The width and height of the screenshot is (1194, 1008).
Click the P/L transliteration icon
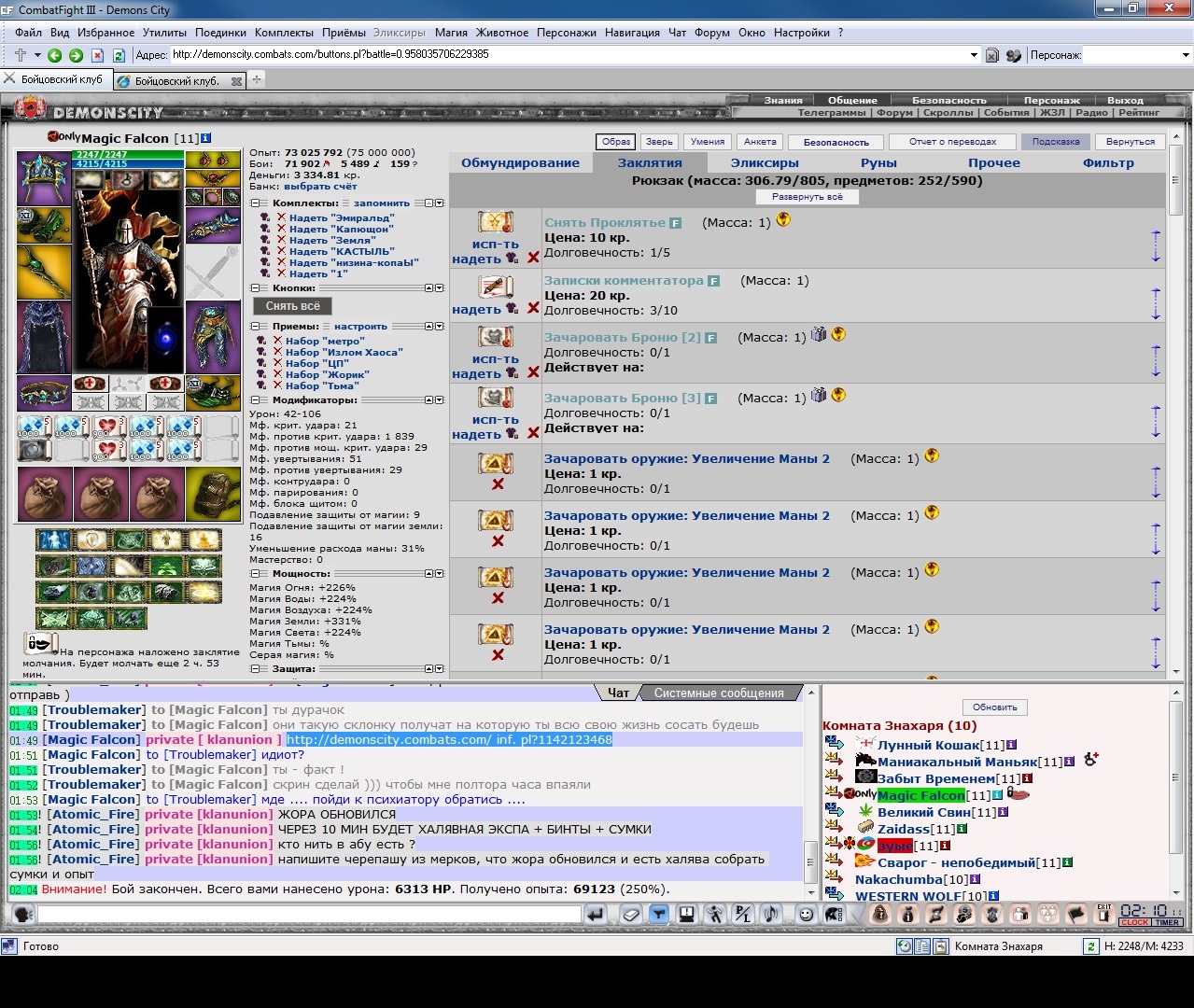click(x=743, y=915)
